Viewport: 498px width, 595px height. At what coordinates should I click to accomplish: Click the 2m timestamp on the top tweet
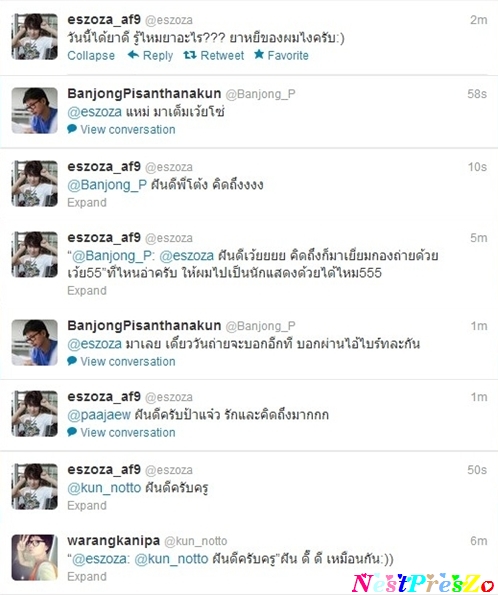(478, 20)
